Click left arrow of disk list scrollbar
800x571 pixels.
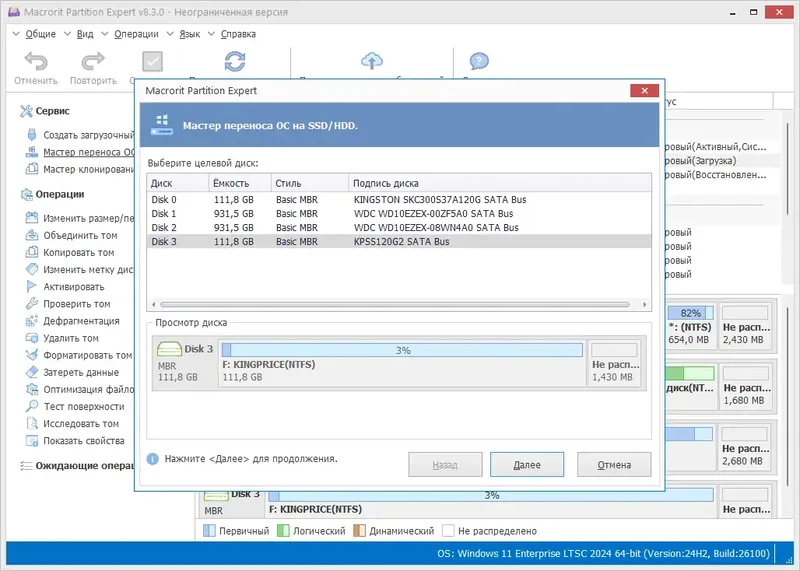point(154,305)
